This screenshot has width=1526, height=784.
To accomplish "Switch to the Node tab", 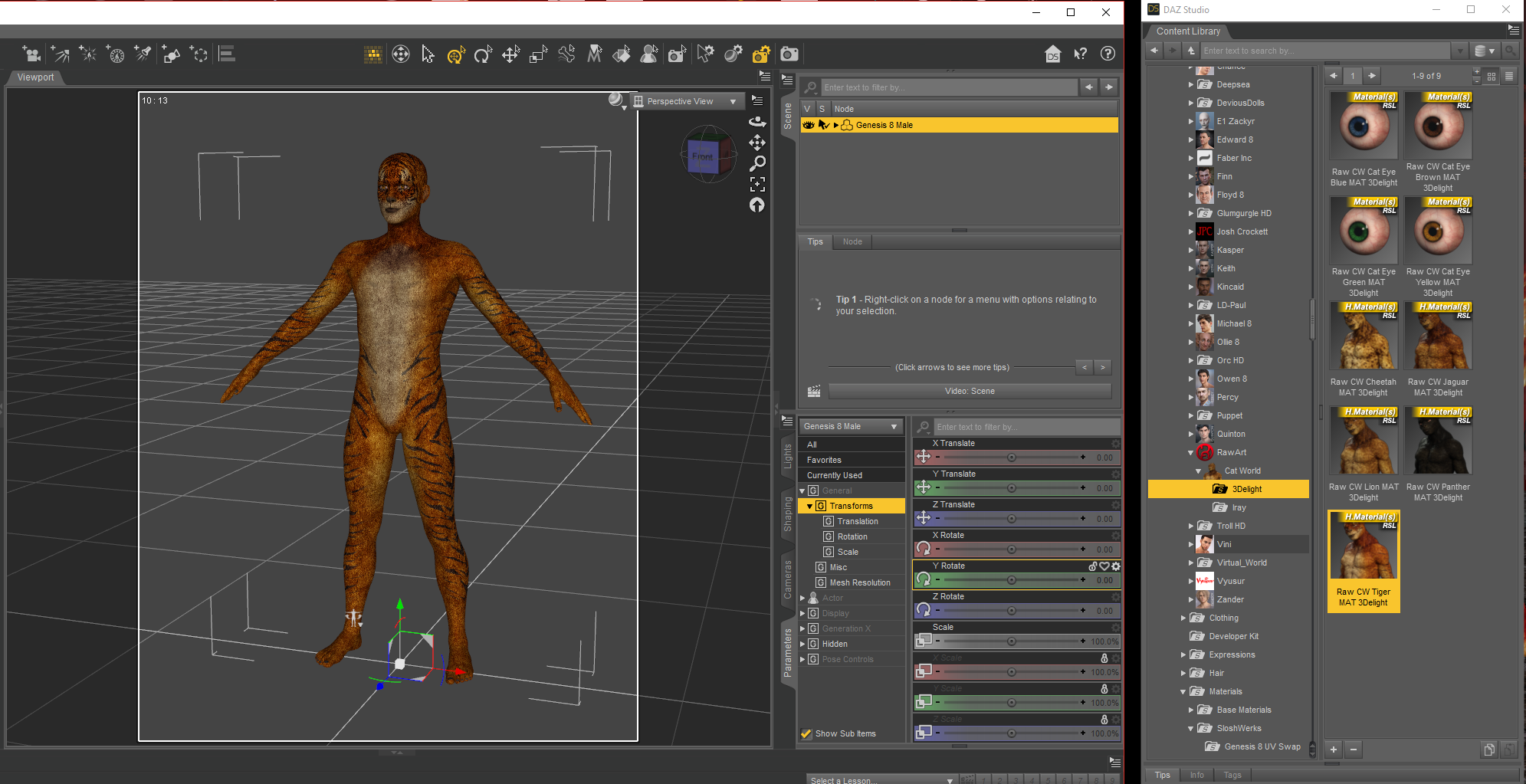I will pyautogui.click(x=852, y=241).
